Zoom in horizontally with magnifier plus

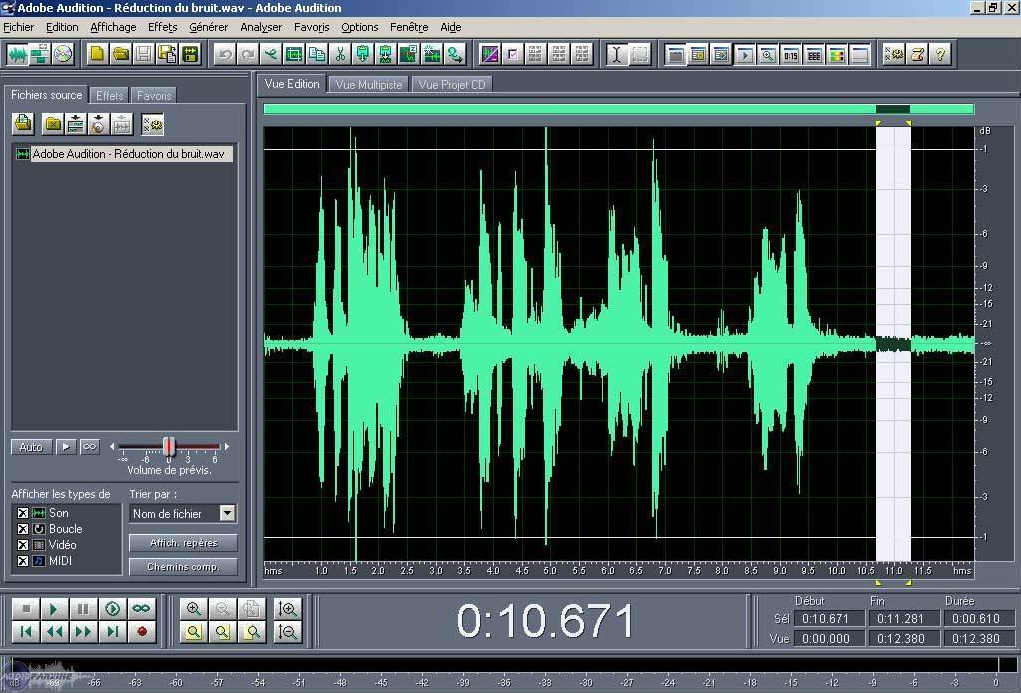(193, 609)
